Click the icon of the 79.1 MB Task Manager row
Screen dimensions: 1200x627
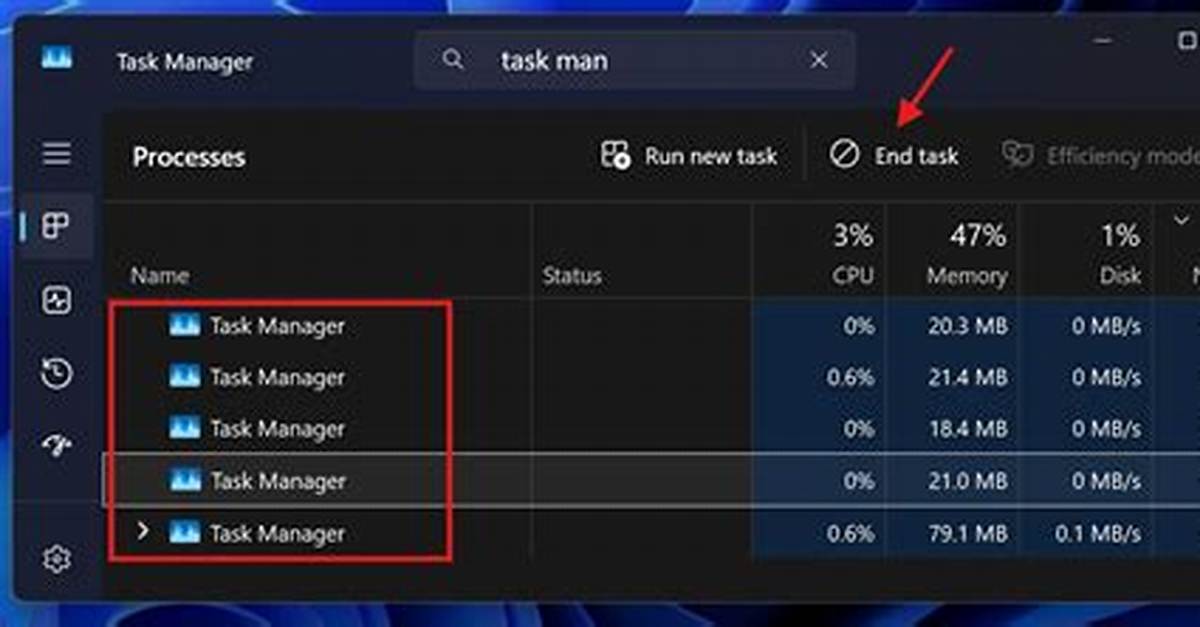coord(185,532)
